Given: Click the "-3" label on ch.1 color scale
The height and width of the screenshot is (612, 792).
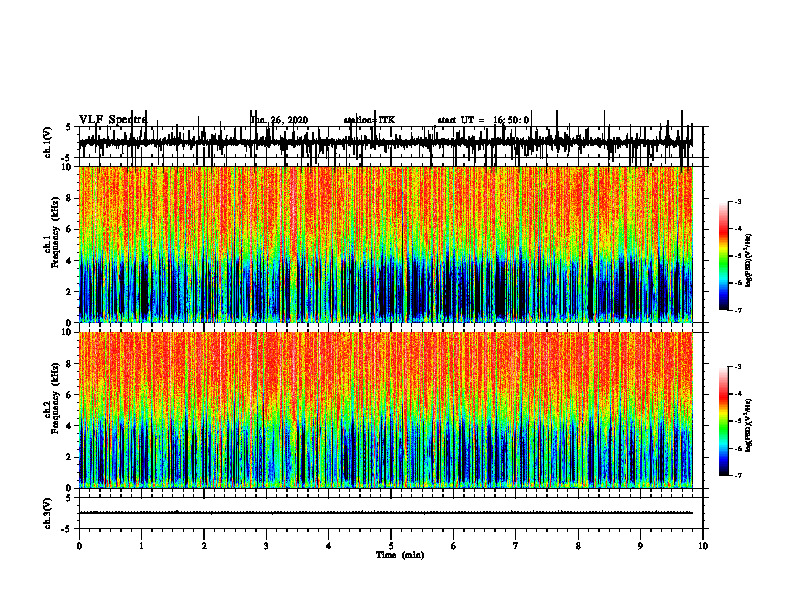Looking at the screenshot, I should (x=737, y=201).
